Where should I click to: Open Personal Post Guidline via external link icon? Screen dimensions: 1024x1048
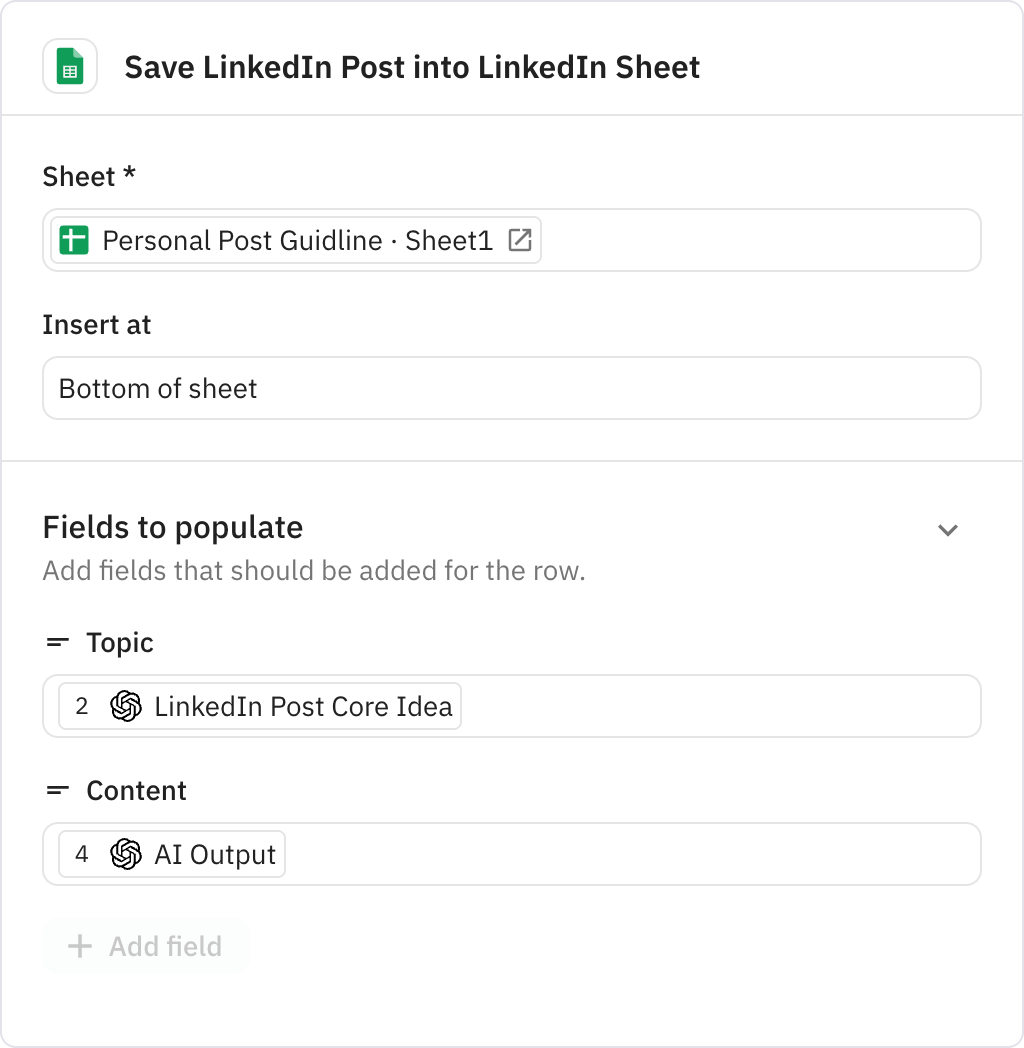pyautogui.click(x=520, y=240)
